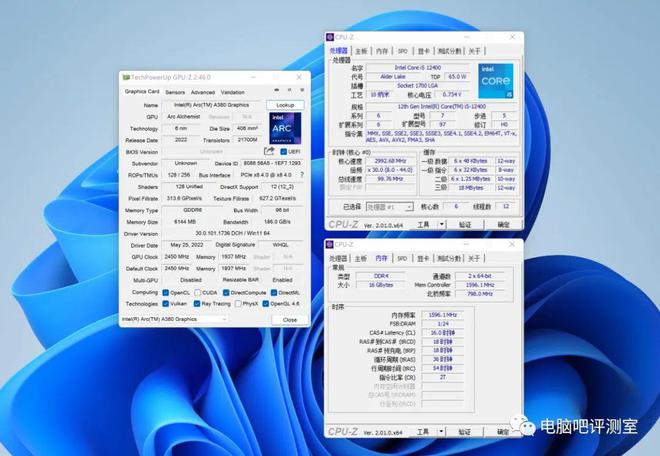Toggle the UEFI checkbox

(x=283, y=152)
